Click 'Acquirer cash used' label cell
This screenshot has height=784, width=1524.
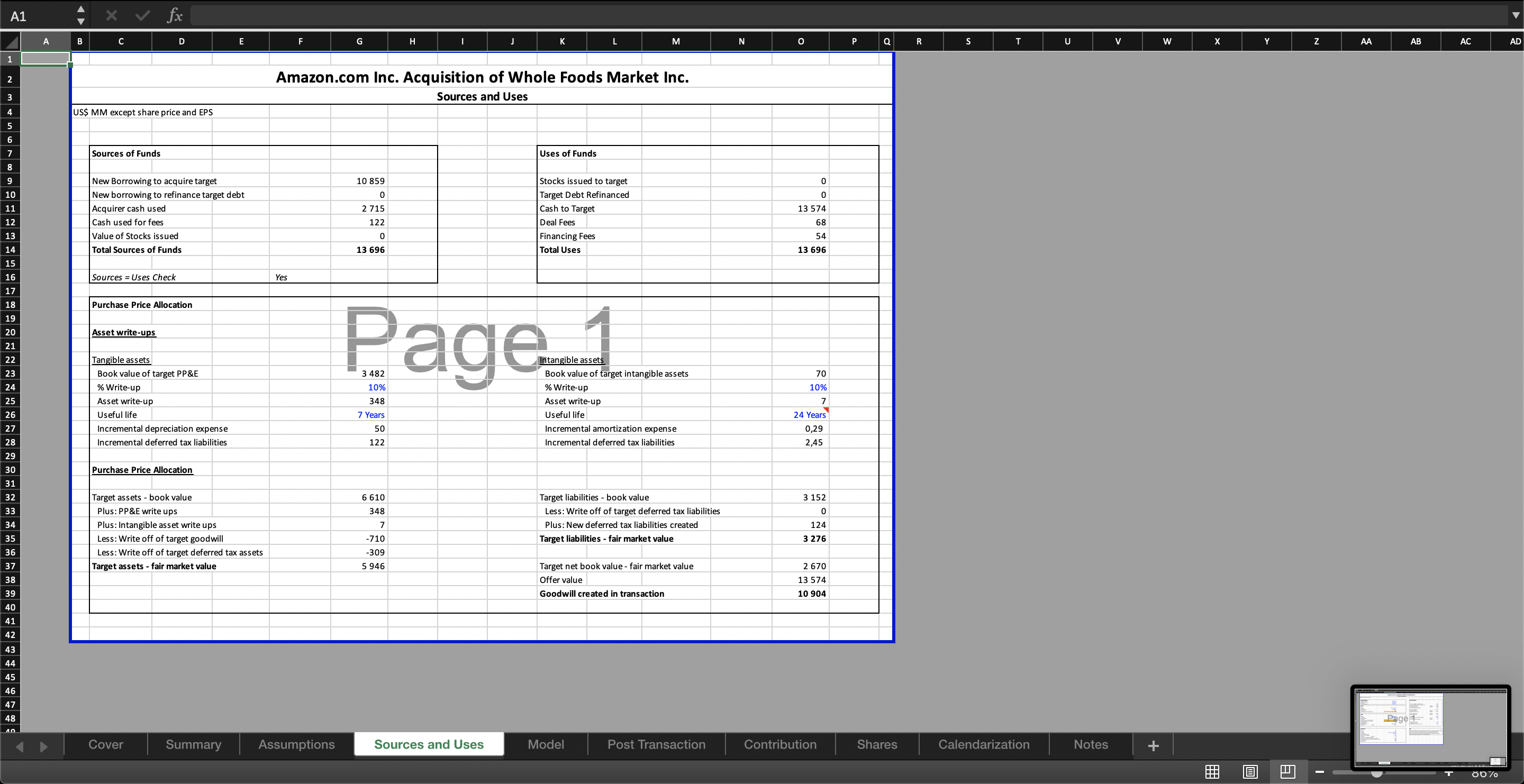[x=129, y=209]
